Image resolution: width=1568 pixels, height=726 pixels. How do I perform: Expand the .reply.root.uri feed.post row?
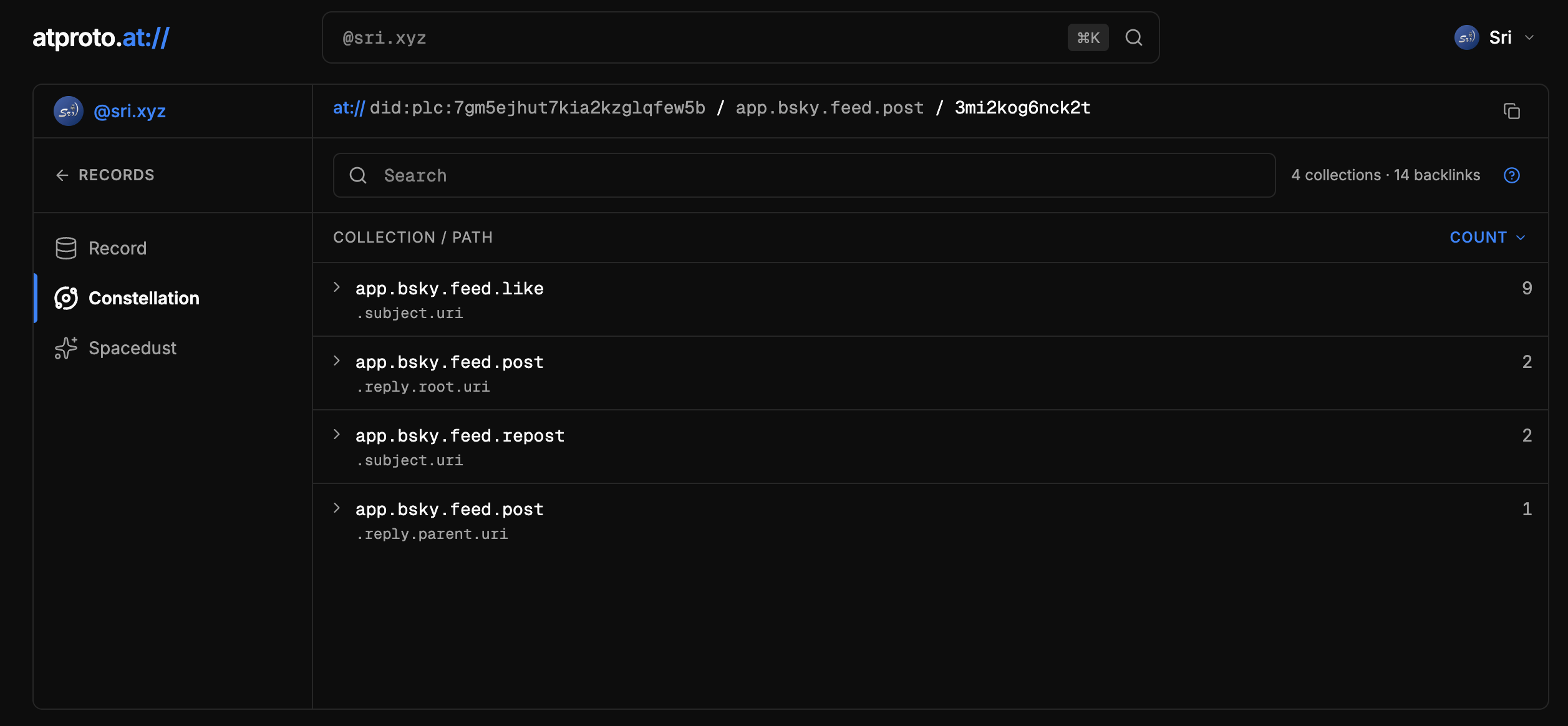[337, 361]
